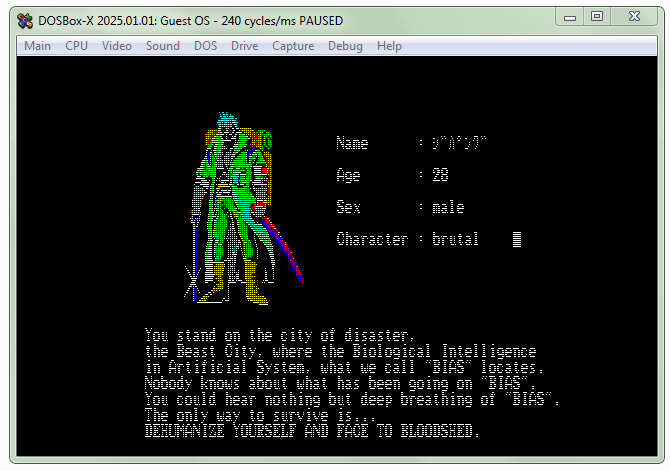Open the DOS menu
This screenshot has height=471, width=670.
[206, 46]
